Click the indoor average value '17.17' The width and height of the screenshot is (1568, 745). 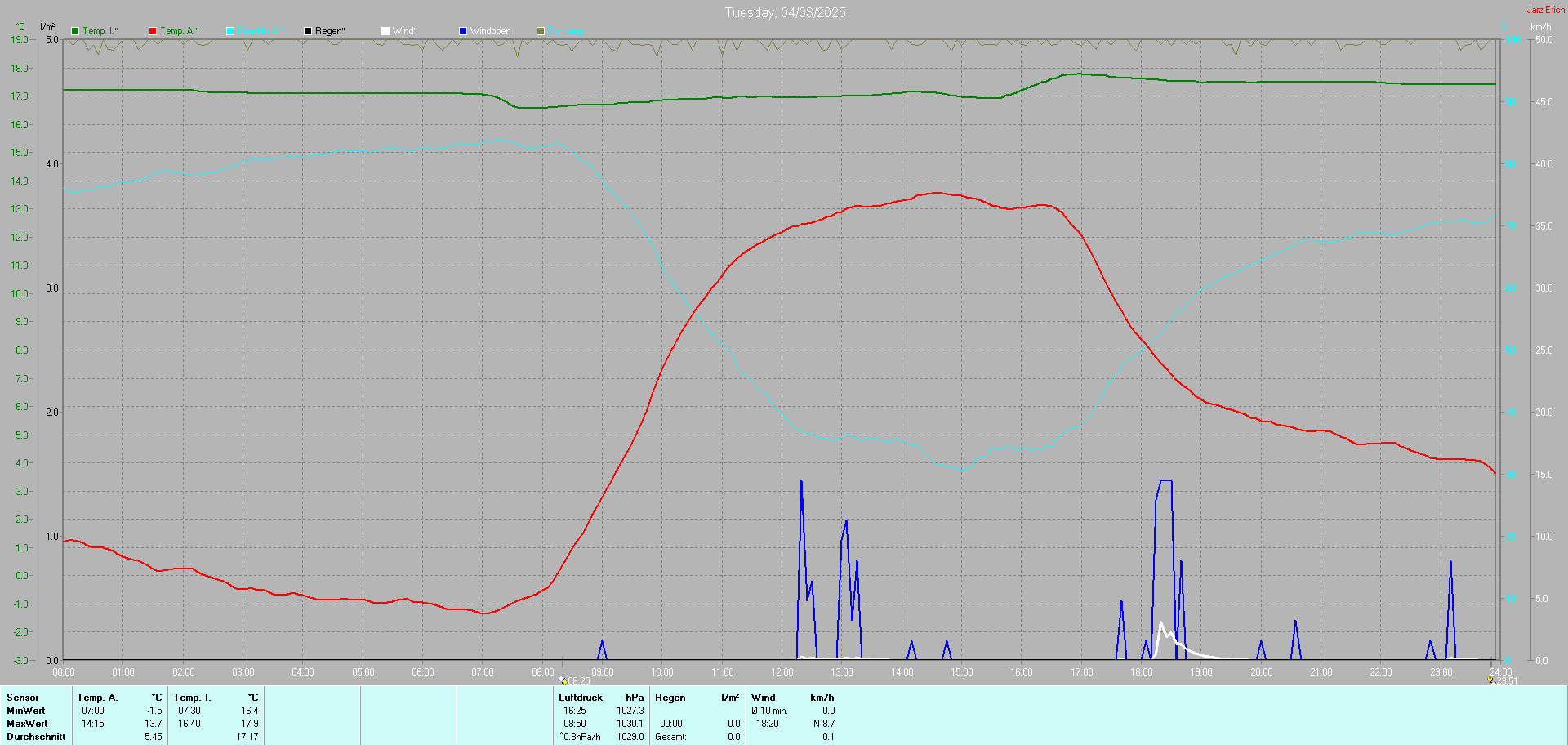click(247, 737)
